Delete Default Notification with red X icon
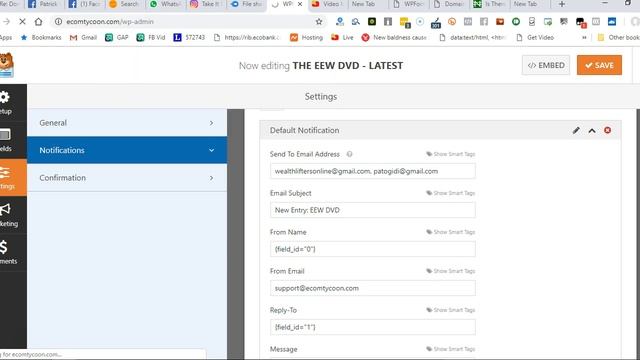Image resolution: width=640 pixels, height=360 pixels. coord(607,130)
